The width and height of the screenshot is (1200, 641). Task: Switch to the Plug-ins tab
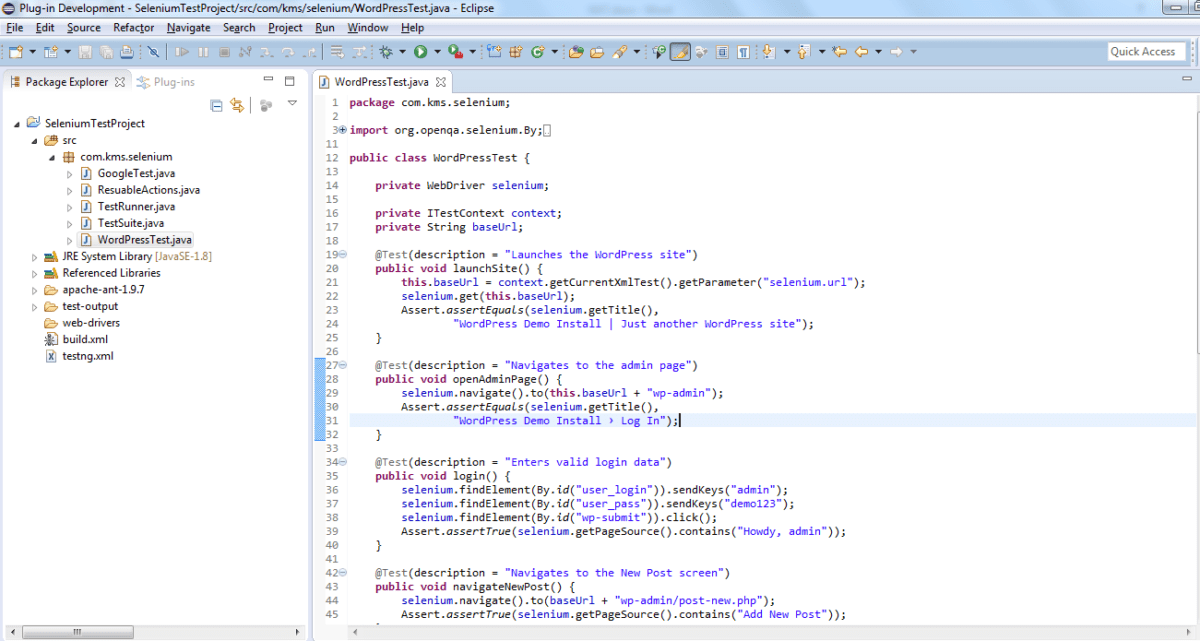(173, 82)
